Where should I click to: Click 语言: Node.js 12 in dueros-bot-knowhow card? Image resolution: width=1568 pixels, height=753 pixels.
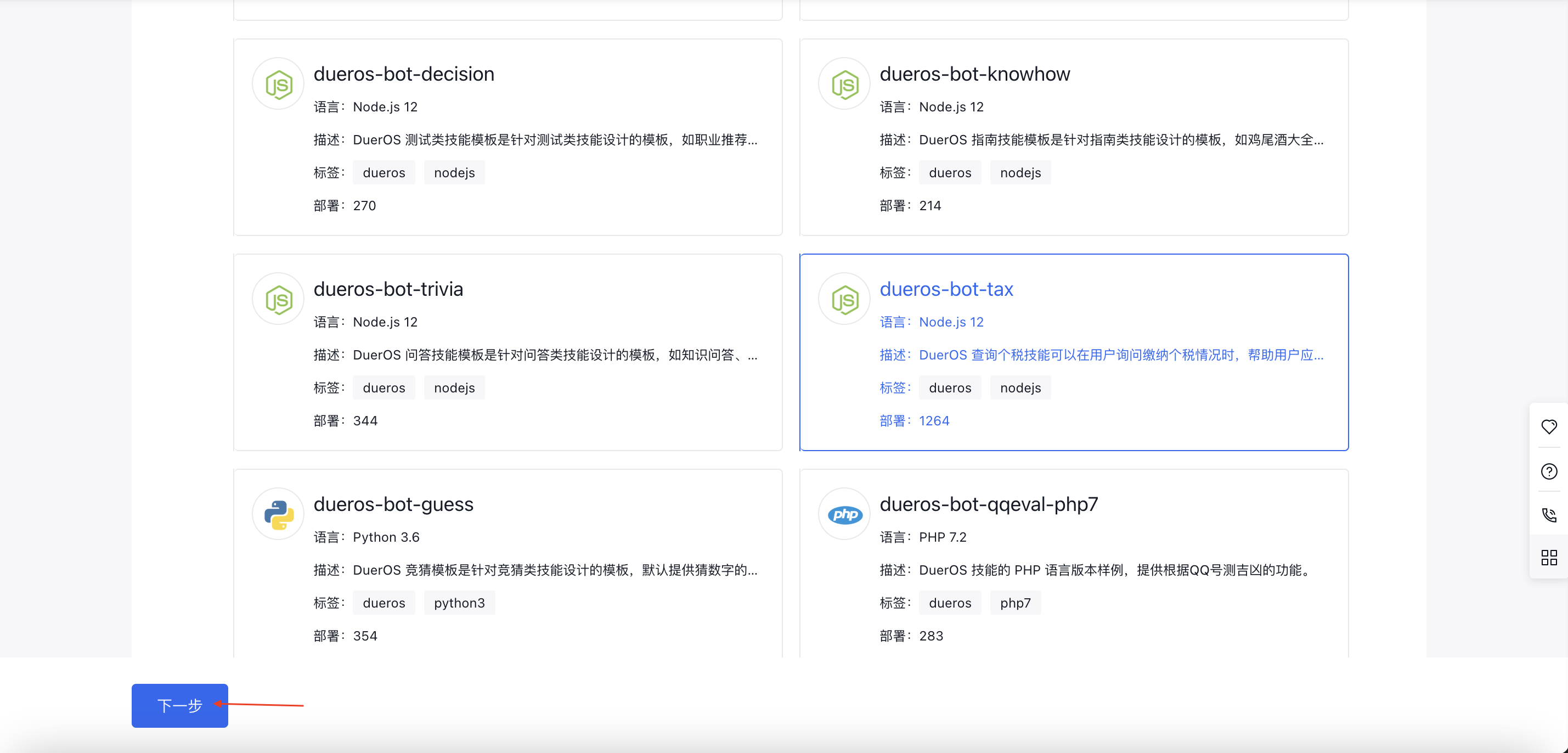(931, 107)
